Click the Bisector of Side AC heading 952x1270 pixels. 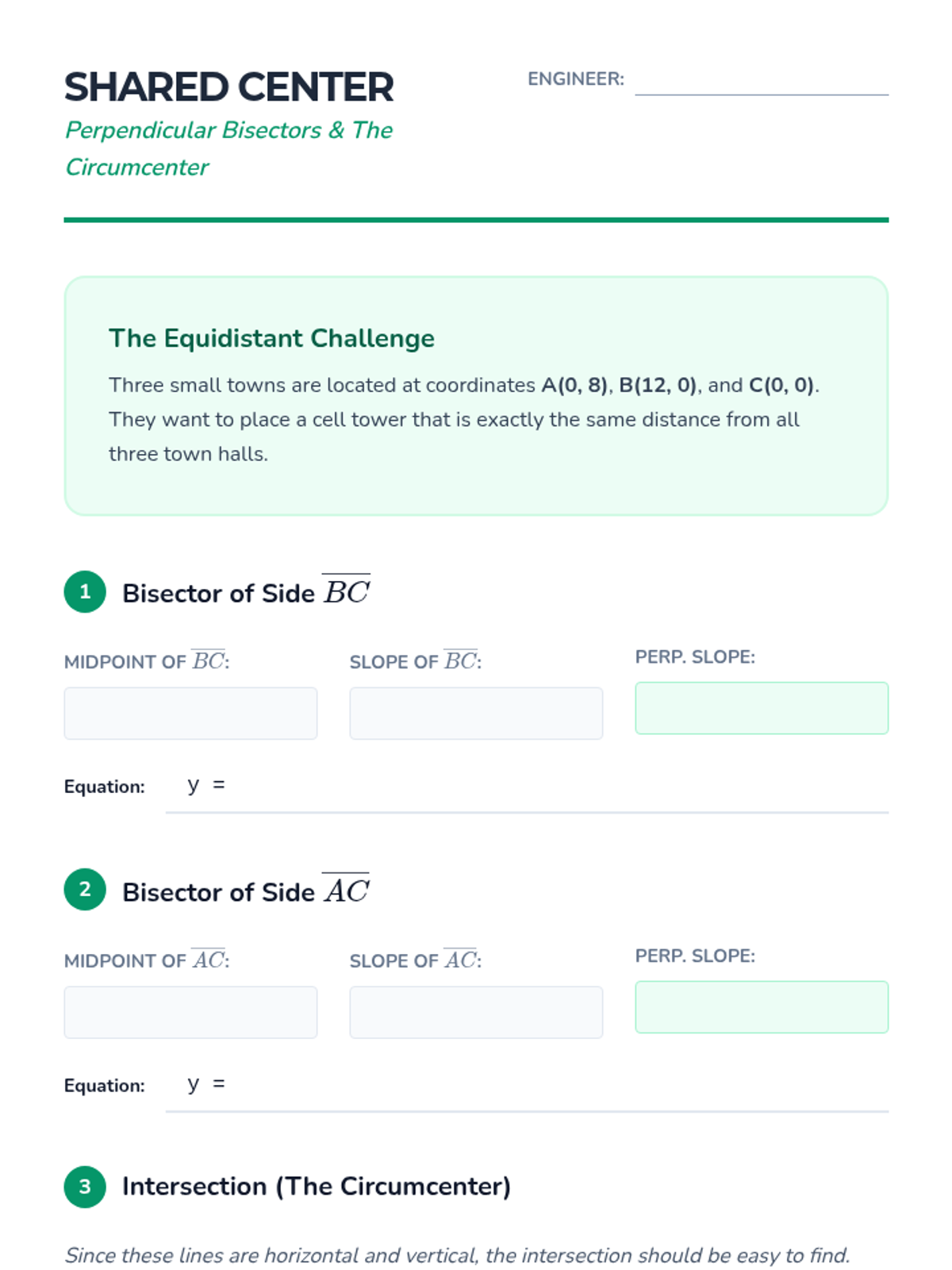(x=247, y=891)
